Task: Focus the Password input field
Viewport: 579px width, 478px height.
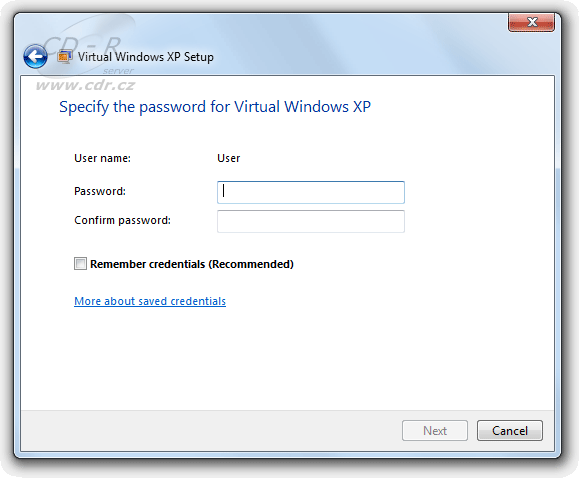Action: (x=311, y=192)
